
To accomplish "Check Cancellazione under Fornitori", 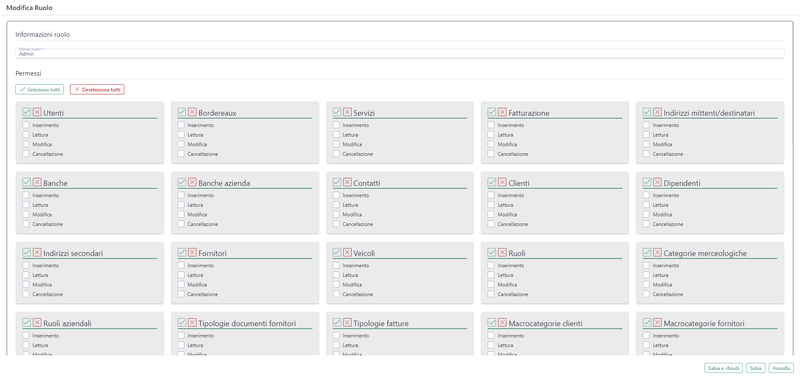I will coord(181,294).
